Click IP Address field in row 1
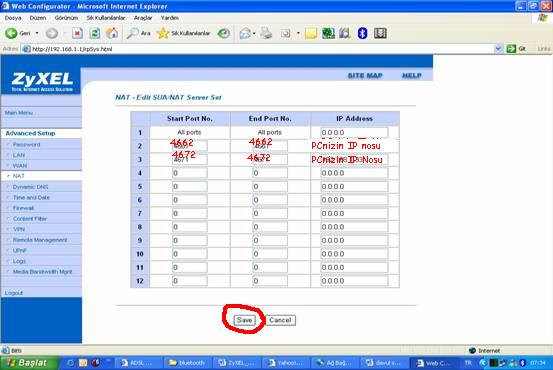 354,132
